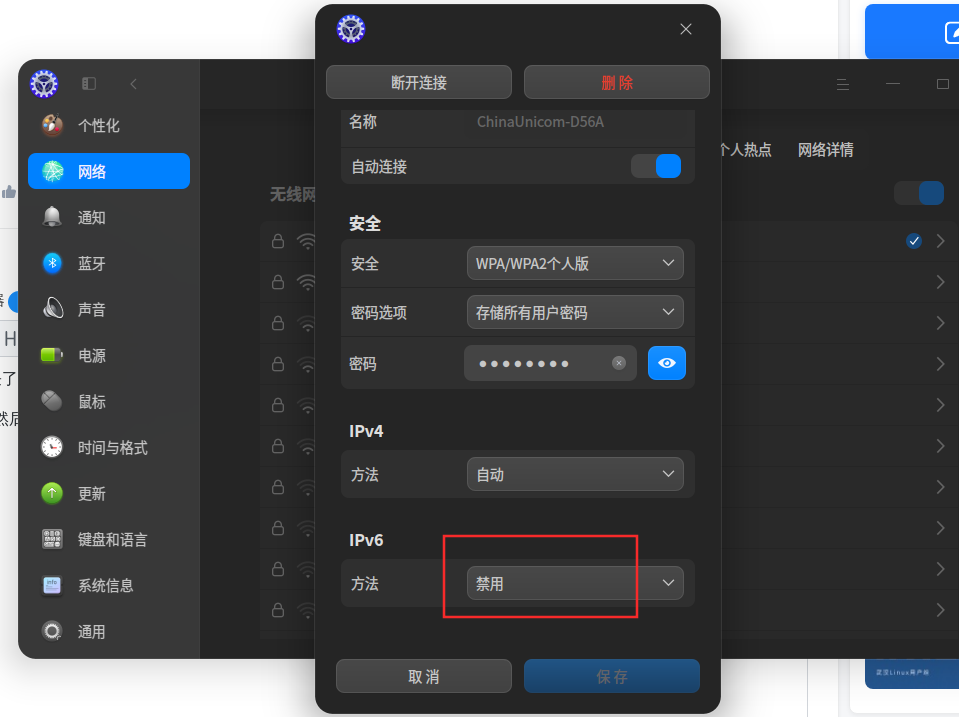
Task: Open the 安全 security type dropdown
Action: pos(575,263)
